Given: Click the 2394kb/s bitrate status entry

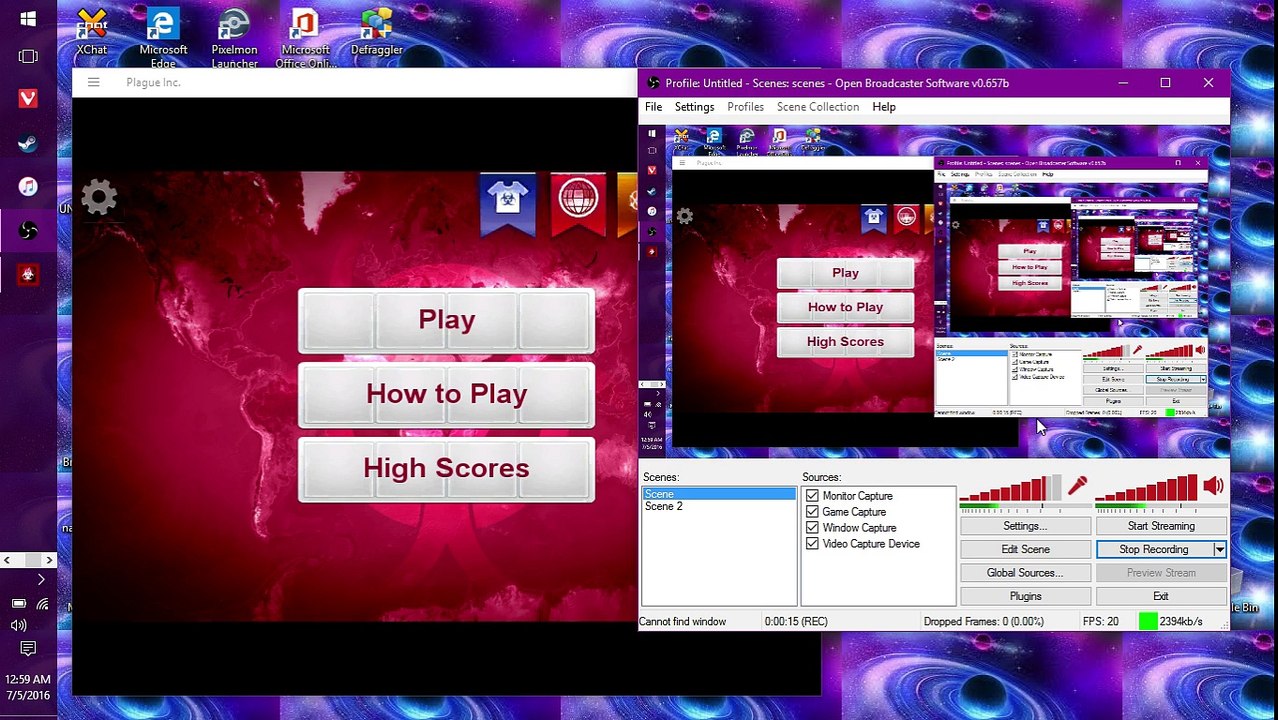Looking at the screenshot, I should point(1181,622).
